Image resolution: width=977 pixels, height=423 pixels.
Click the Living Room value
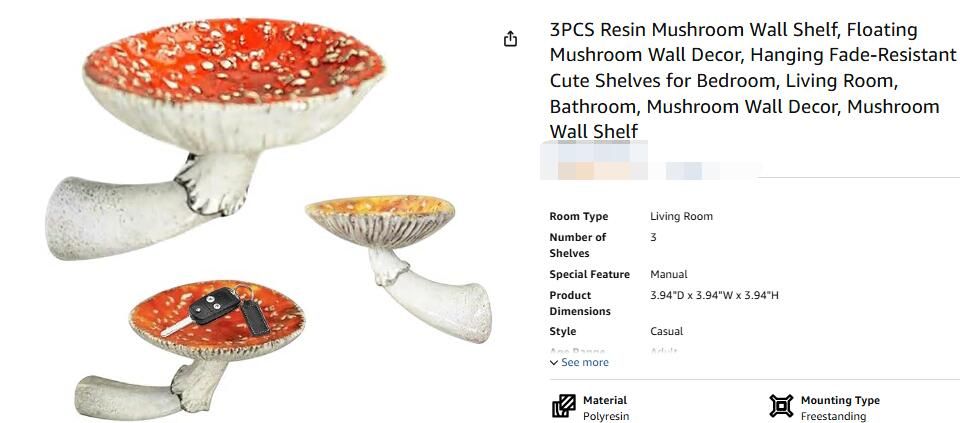pyautogui.click(x=681, y=216)
